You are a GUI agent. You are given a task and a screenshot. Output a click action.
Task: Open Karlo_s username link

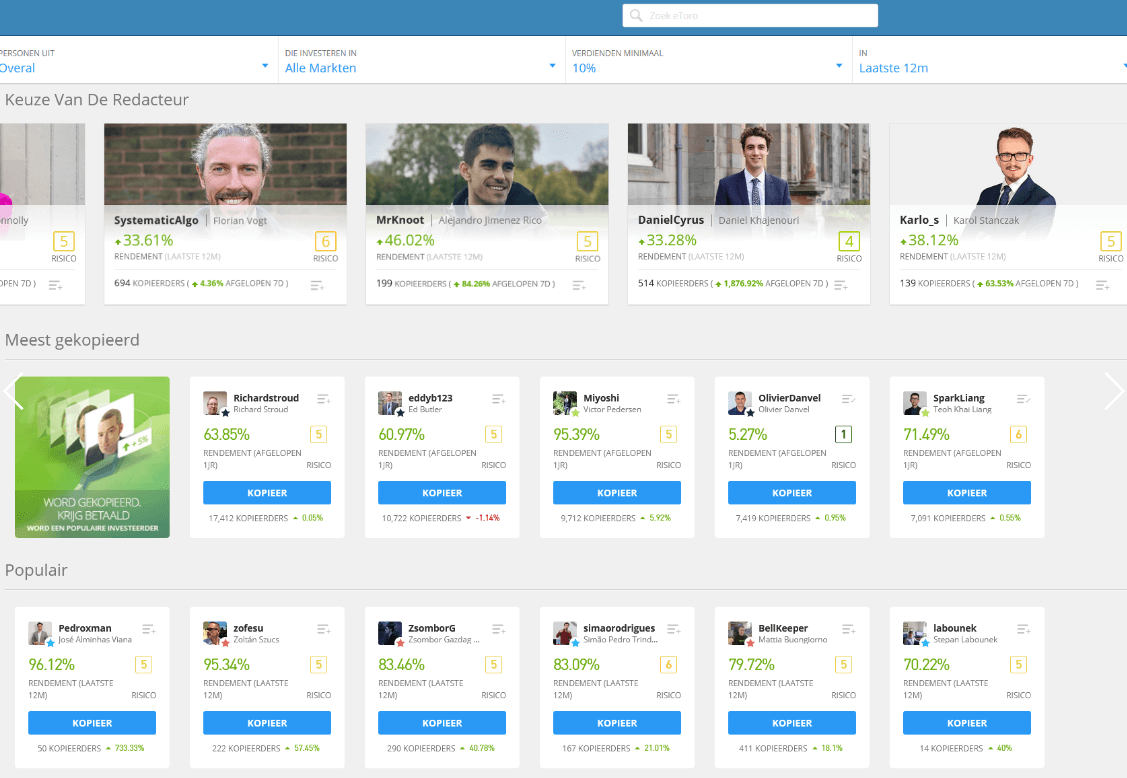coord(919,220)
